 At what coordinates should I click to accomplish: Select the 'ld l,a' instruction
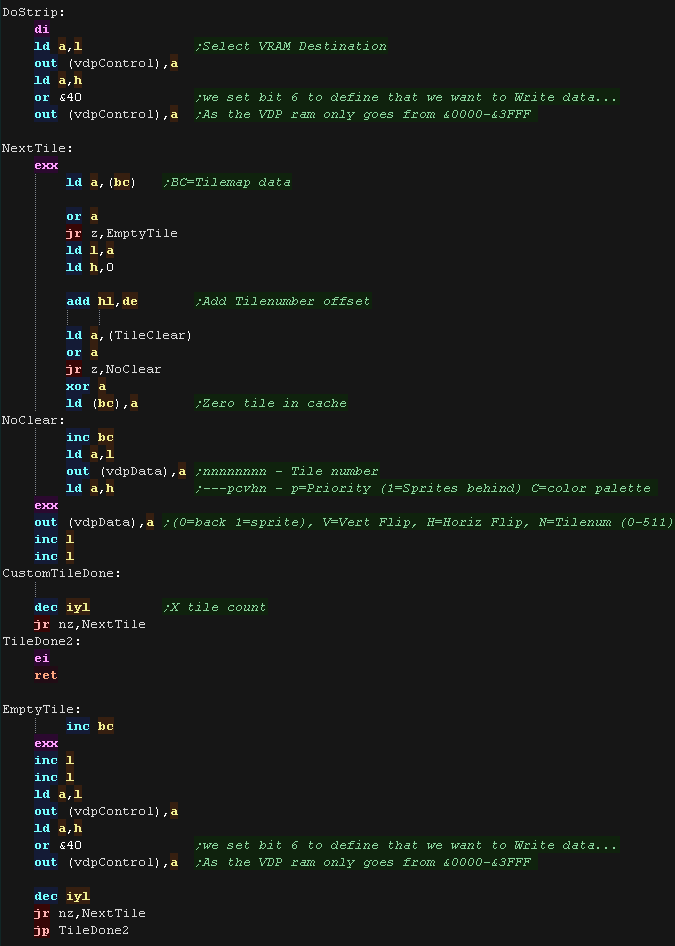click(x=90, y=250)
